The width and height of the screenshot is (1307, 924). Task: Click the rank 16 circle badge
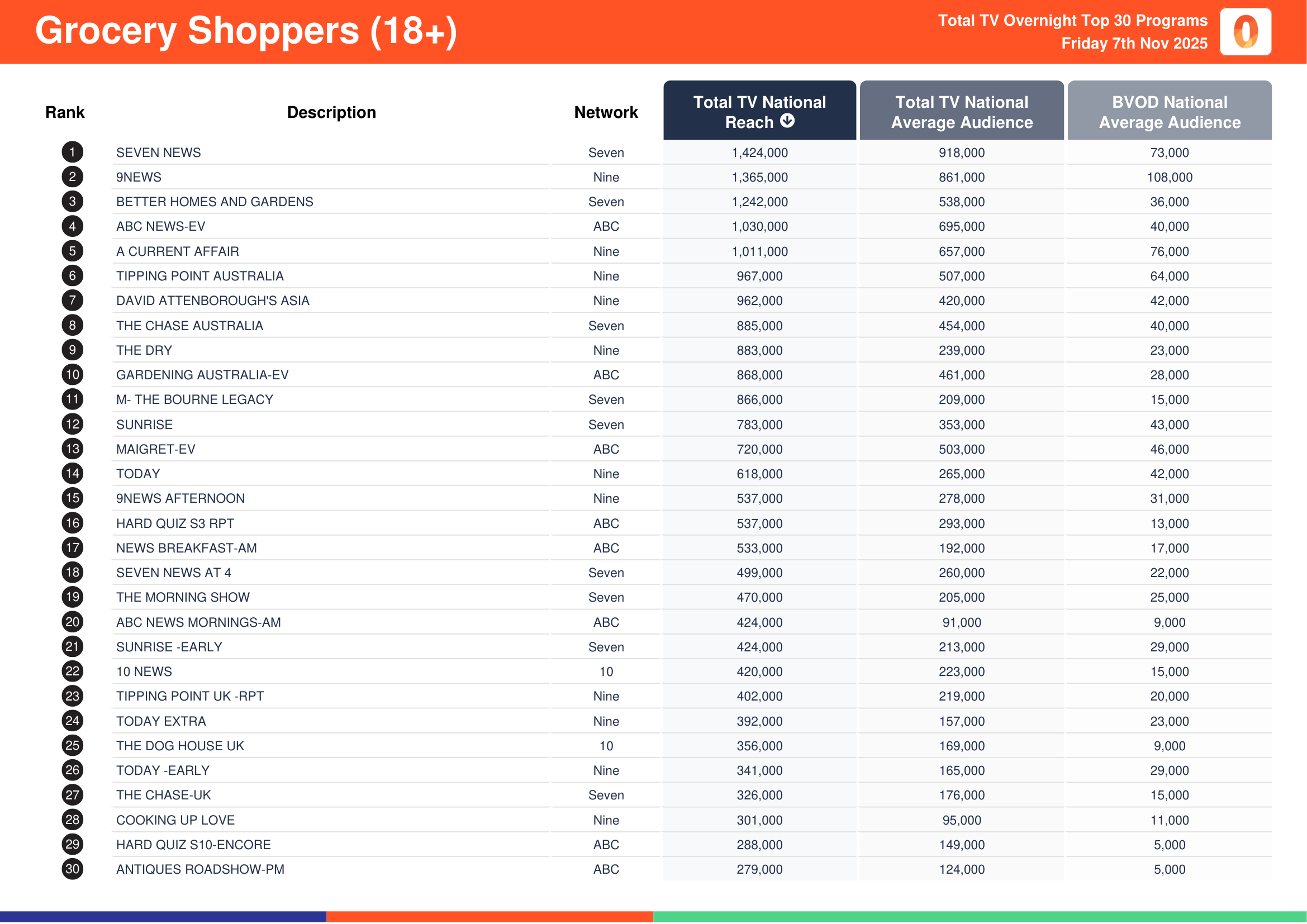pos(72,523)
